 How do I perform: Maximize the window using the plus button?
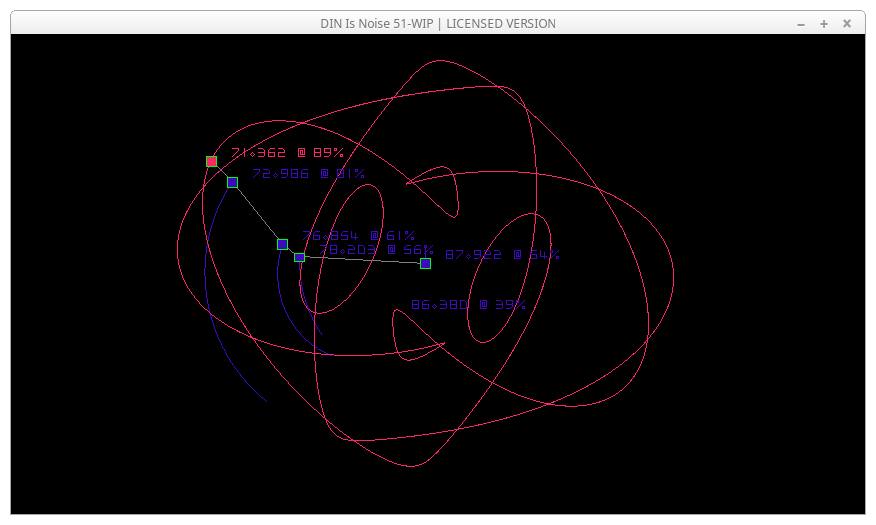click(824, 23)
